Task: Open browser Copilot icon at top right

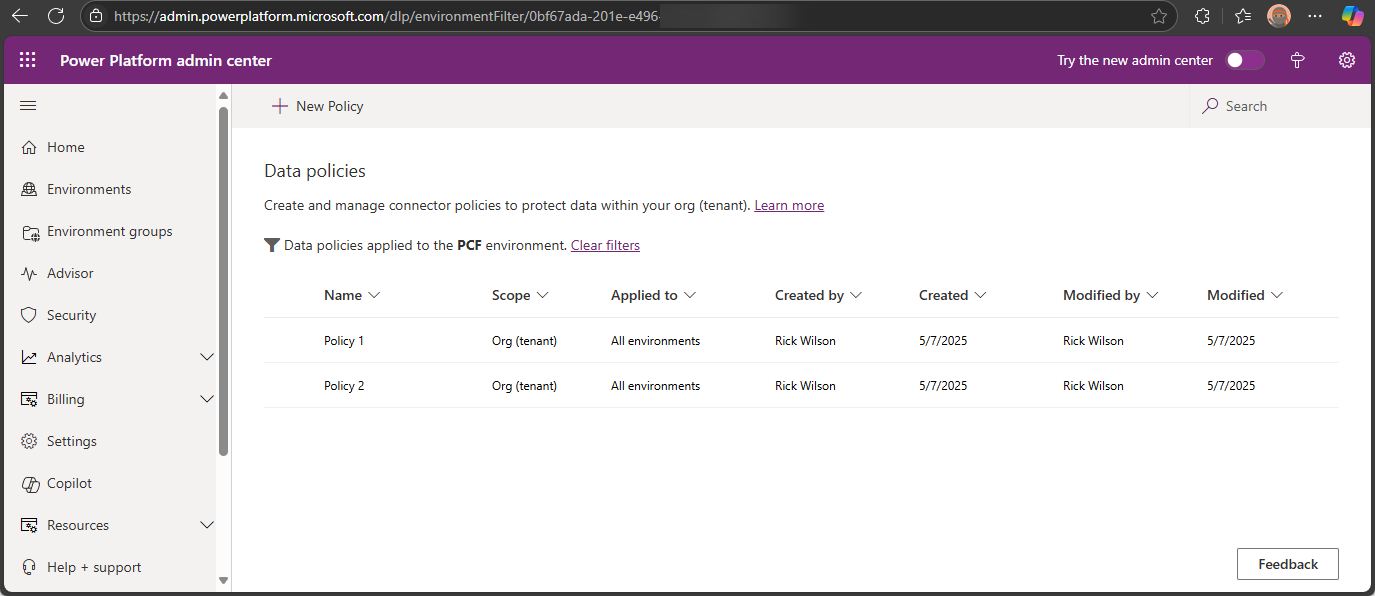Action: (x=1352, y=16)
